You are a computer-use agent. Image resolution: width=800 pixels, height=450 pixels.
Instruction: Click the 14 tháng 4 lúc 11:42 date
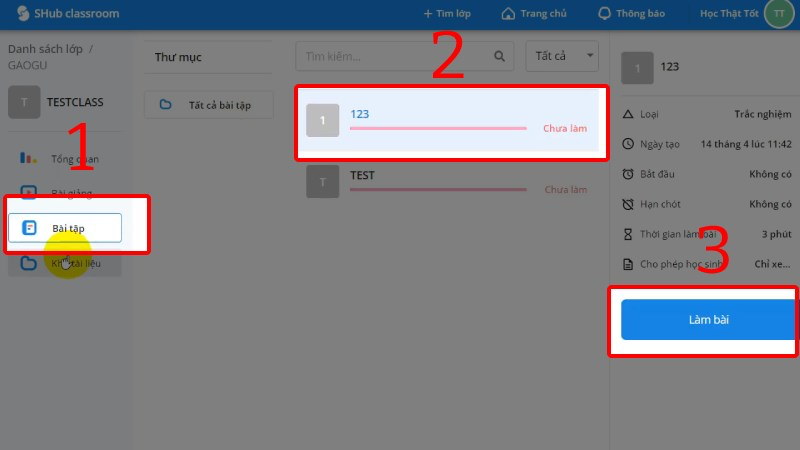[x=746, y=144]
